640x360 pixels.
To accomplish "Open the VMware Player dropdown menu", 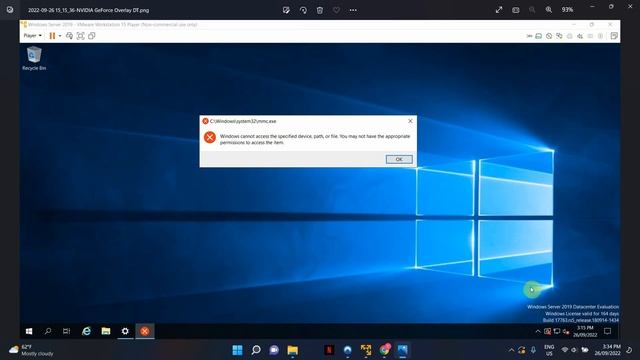I will [x=32, y=36].
